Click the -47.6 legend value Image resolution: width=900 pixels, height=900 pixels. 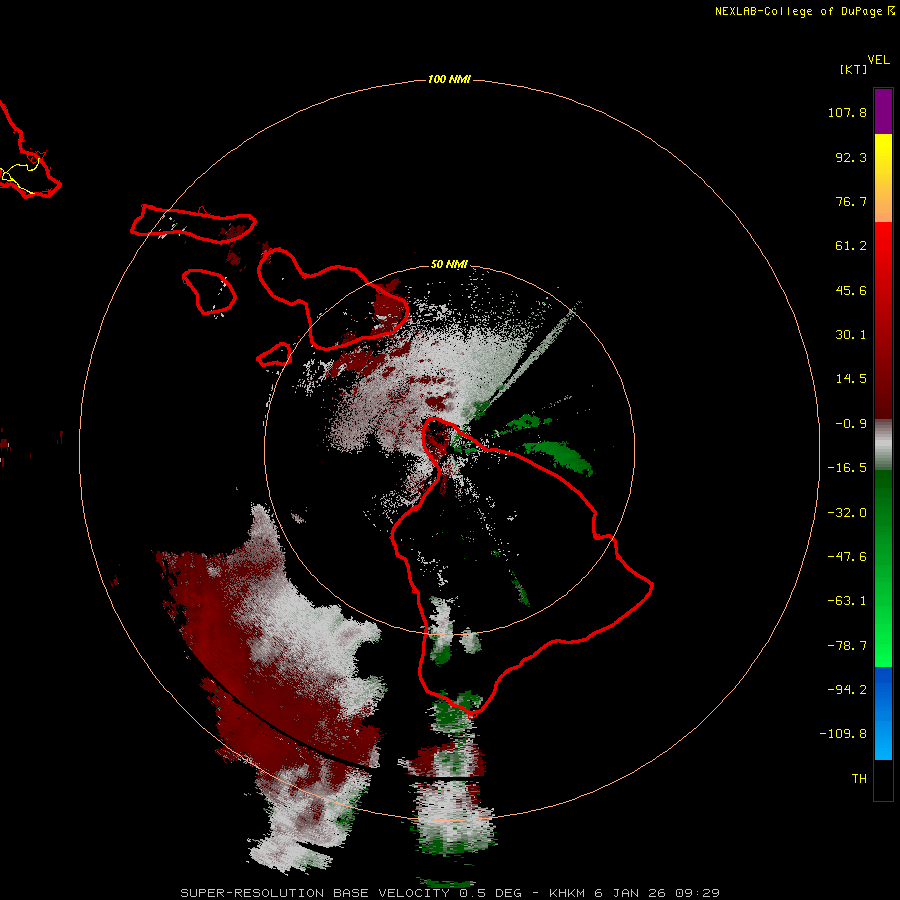847,557
